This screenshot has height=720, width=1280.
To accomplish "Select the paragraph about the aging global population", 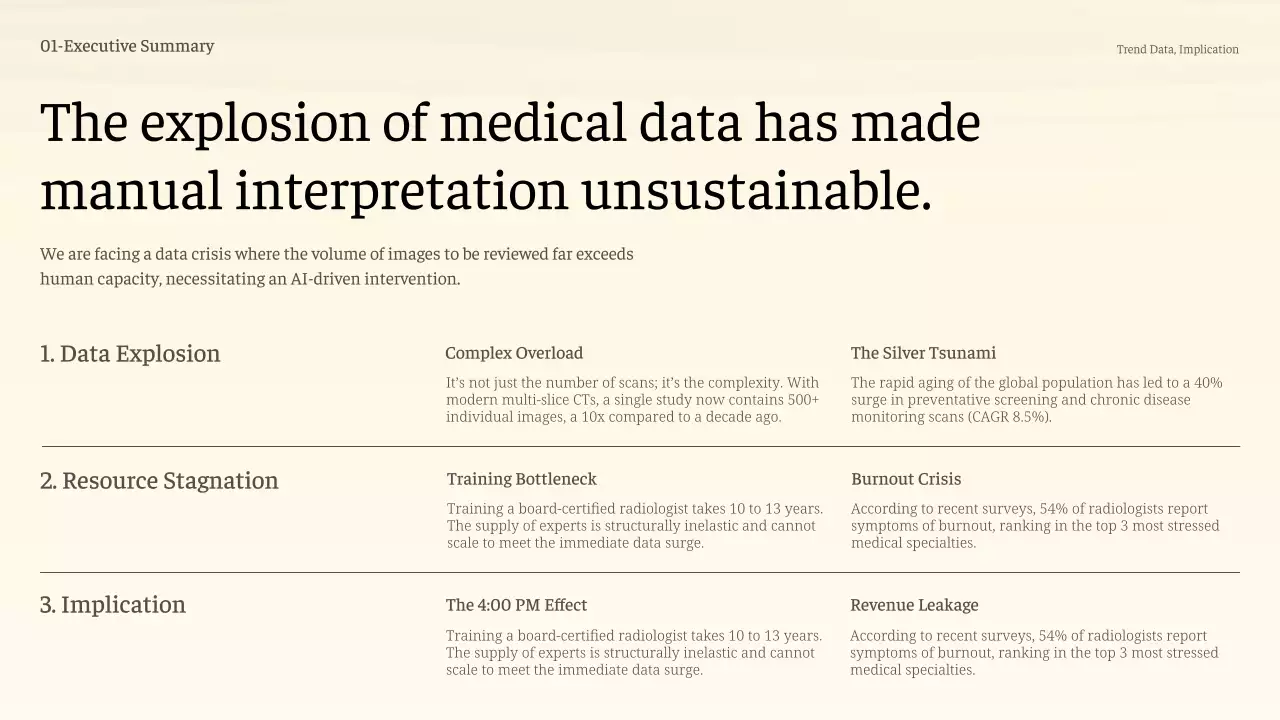I will [x=1036, y=400].
